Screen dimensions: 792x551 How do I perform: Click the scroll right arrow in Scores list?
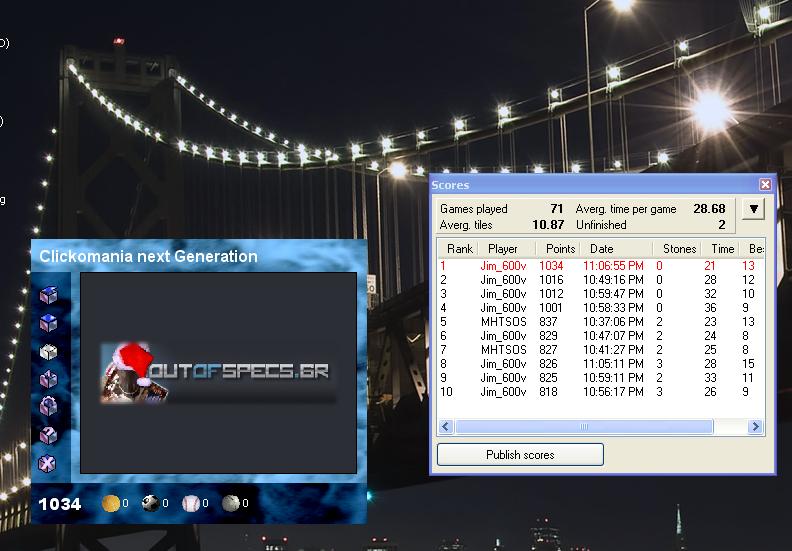pos(755,427)
